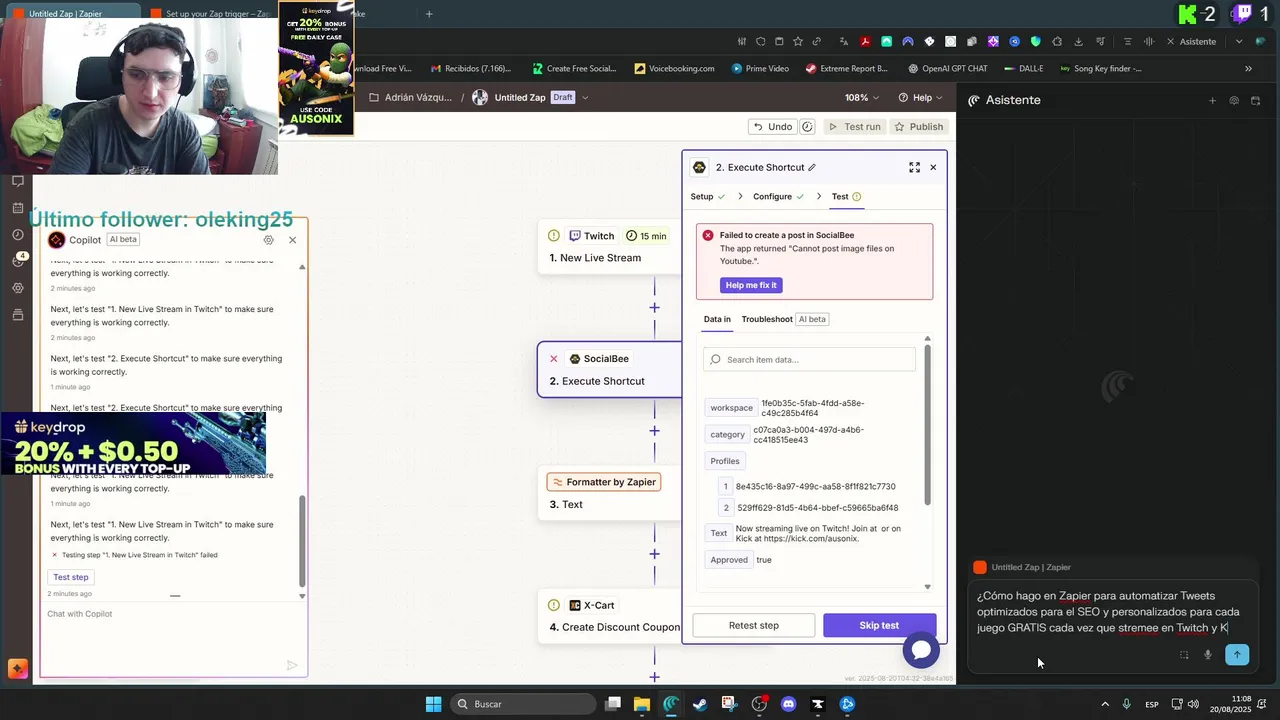
Task: Click the Adobe Acrobat extension icon
Action: coord(865,41)
